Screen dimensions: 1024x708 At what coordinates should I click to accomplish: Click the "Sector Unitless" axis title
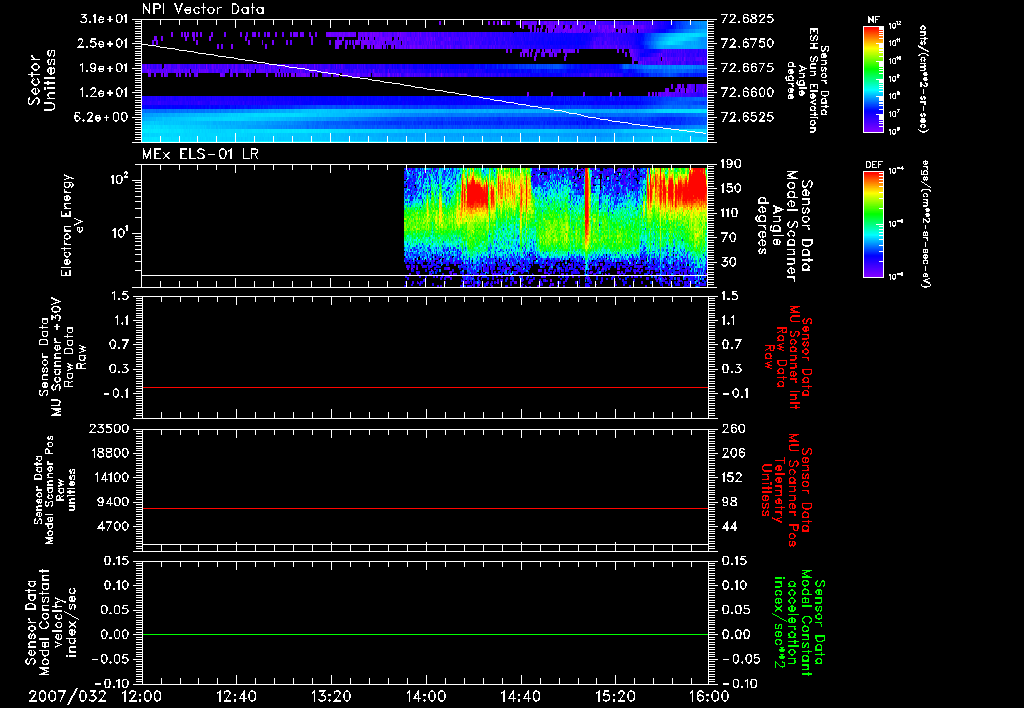(x=42, y=80)
